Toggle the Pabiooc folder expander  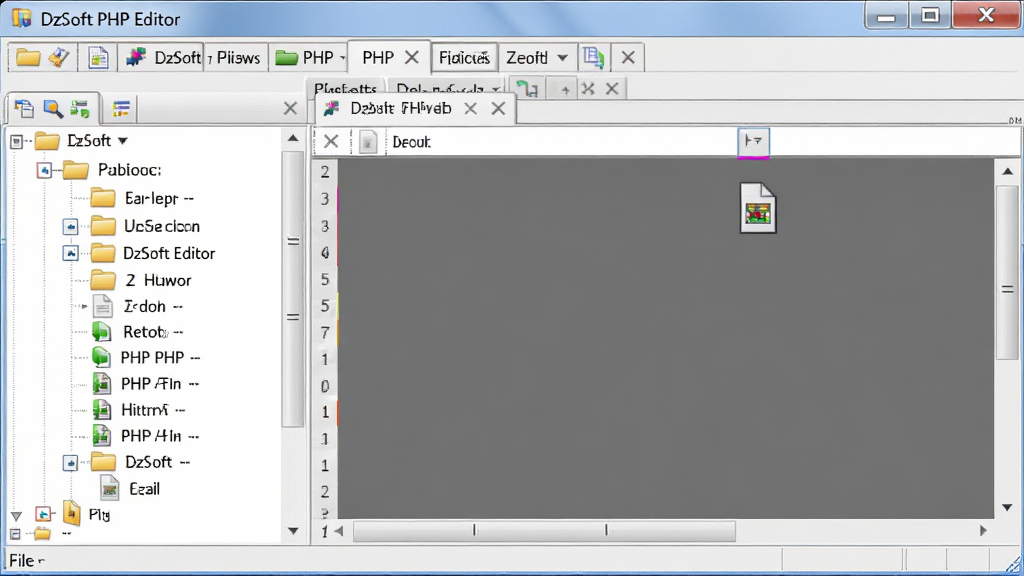pyautogui.click(x=44, y=170)
